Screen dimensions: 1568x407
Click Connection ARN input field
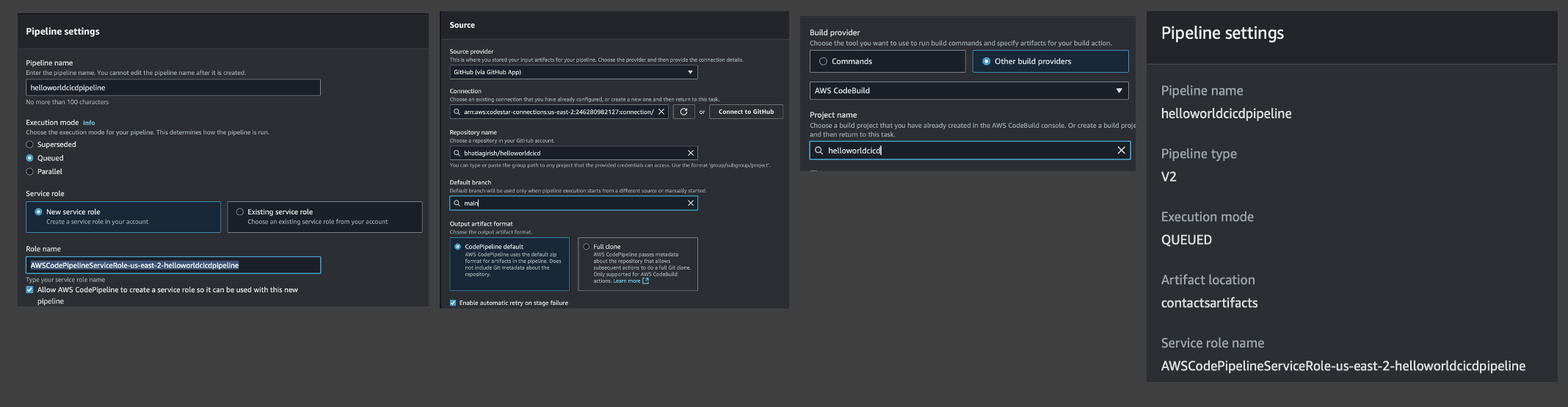click(x=559, y=112)
